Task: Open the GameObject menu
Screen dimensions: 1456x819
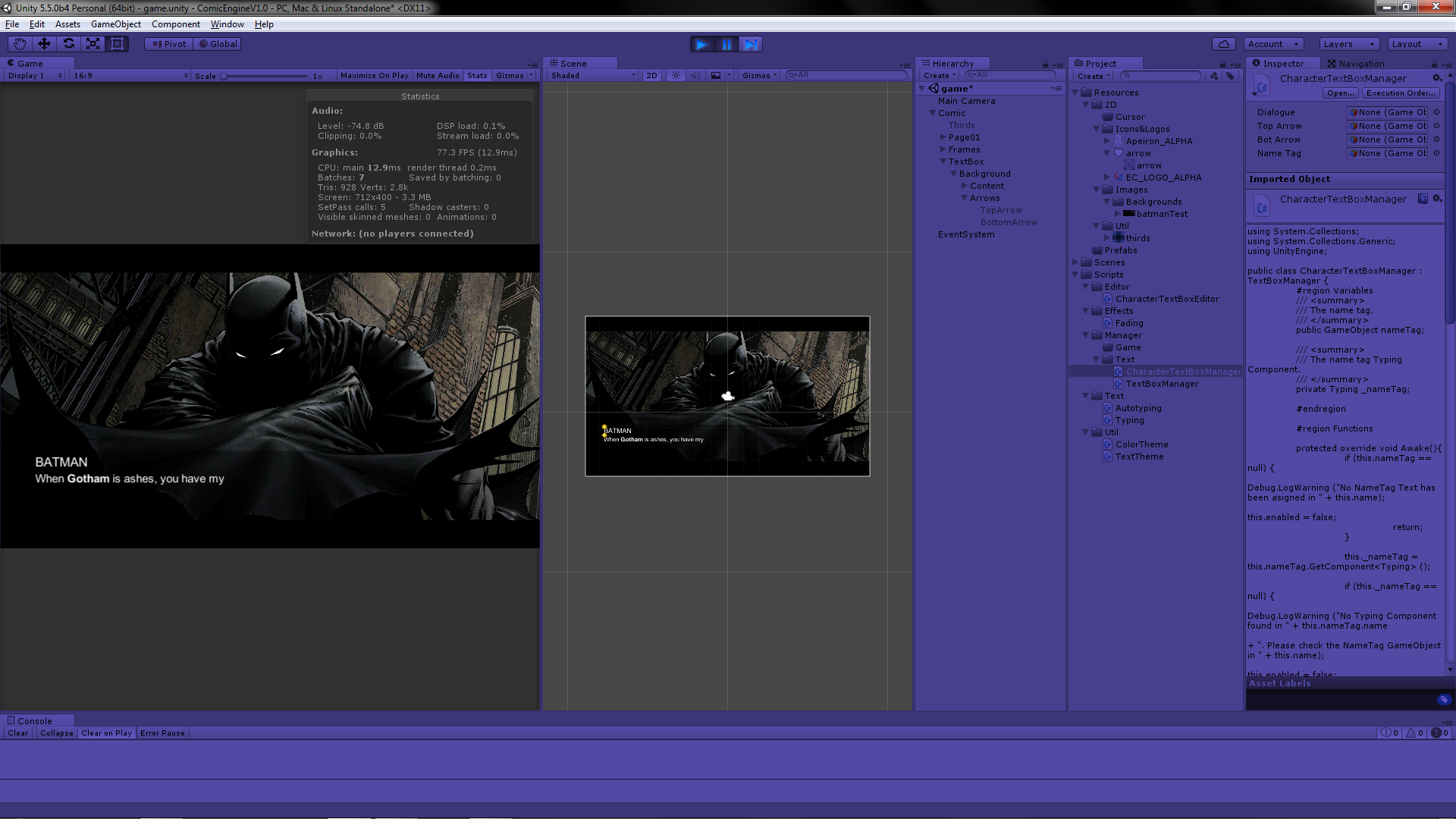Action: tap(116, 24)
